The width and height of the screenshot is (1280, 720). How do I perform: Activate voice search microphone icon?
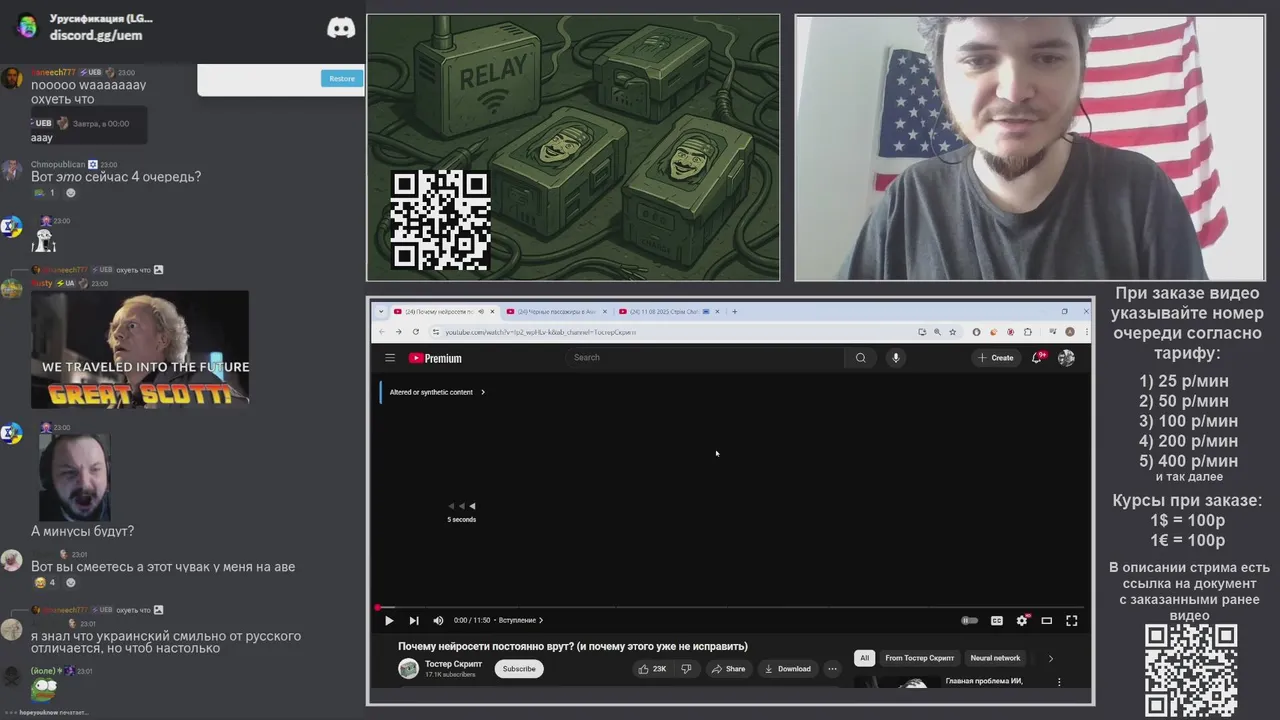click(x=896, y=358)
